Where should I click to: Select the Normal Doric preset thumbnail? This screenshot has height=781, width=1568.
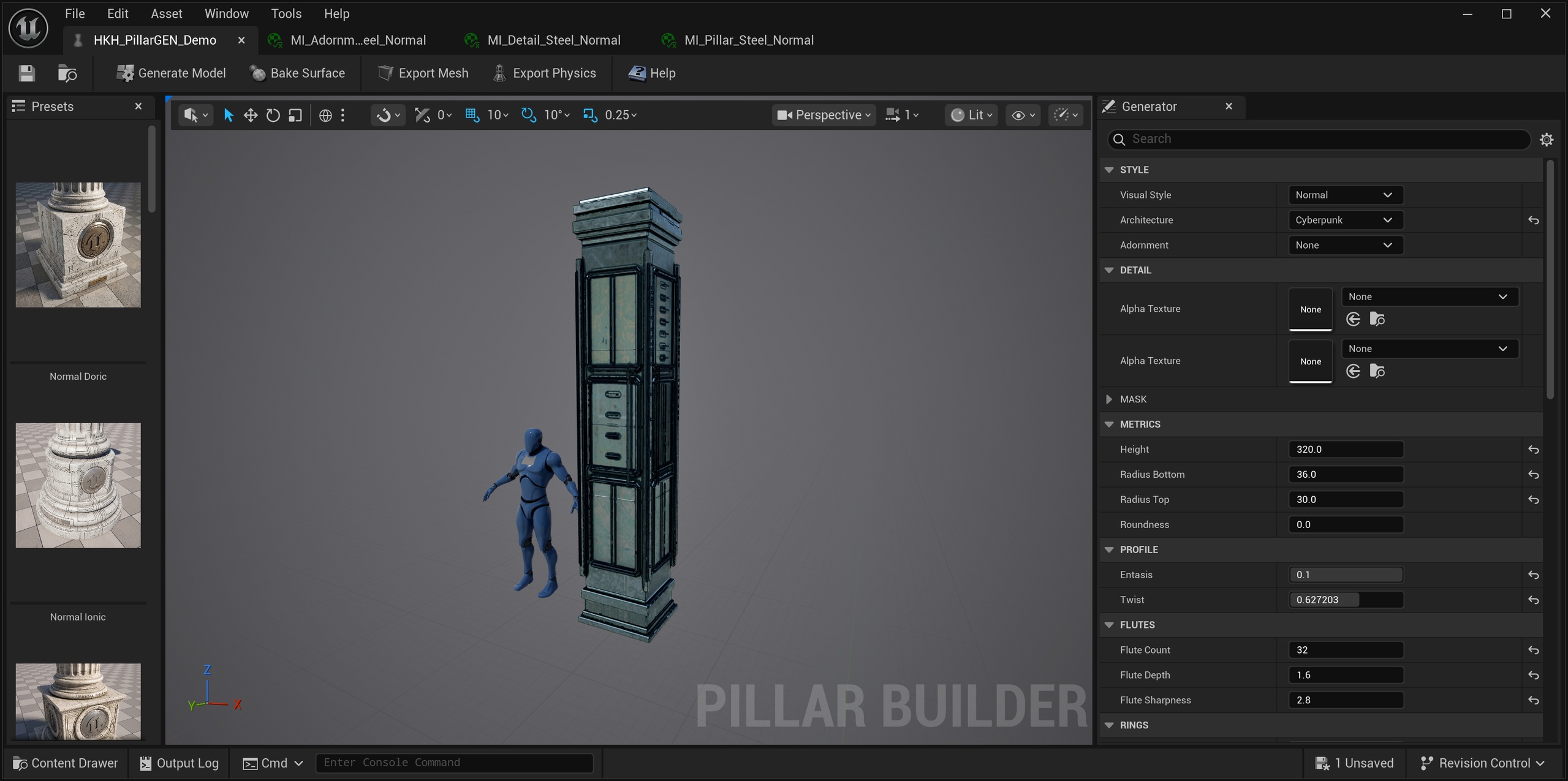[x=78, y=245]
